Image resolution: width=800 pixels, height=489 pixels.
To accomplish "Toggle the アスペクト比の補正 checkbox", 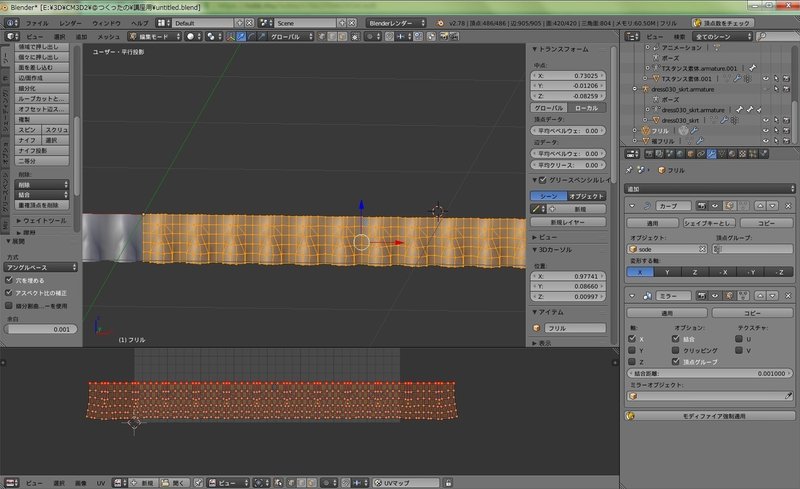I will (x=9, y=293).
